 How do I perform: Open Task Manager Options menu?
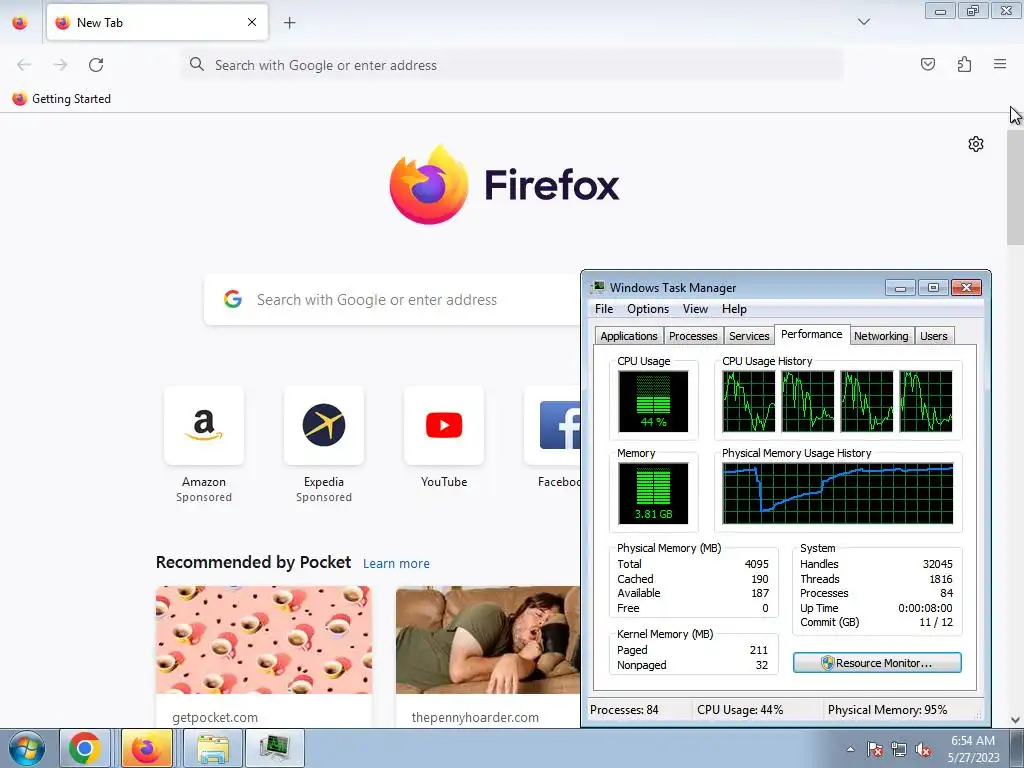[648, 309]
